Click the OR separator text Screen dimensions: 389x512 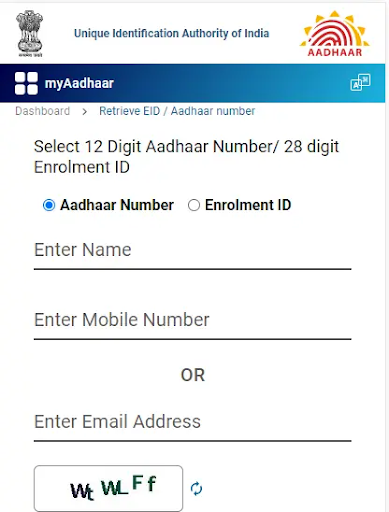point(193,375)
